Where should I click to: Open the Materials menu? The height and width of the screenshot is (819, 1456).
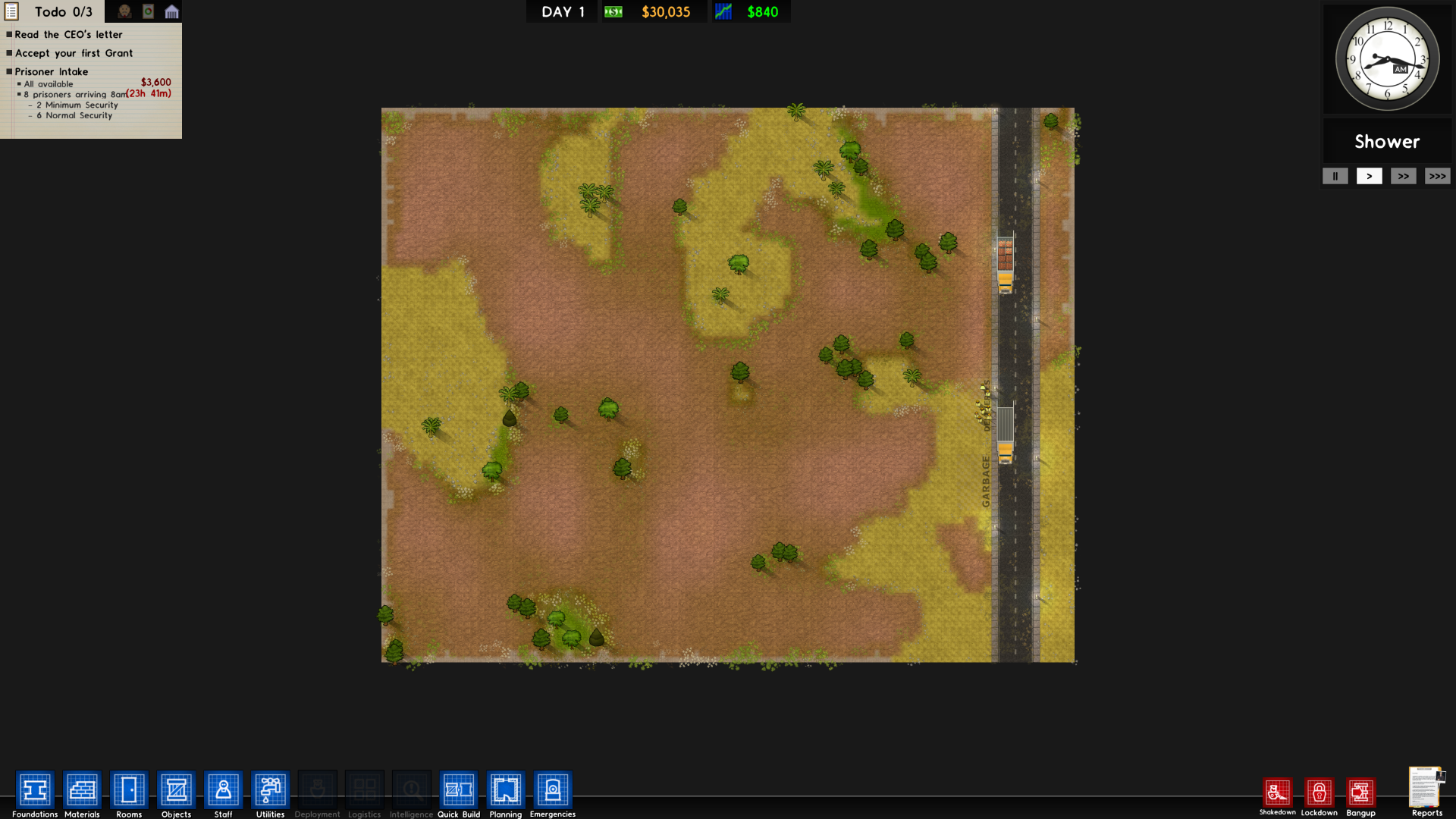tap(82, 790)
